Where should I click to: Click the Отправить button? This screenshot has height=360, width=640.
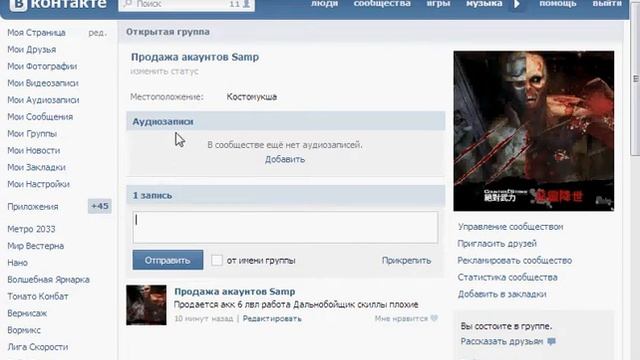tap(168, 260)
